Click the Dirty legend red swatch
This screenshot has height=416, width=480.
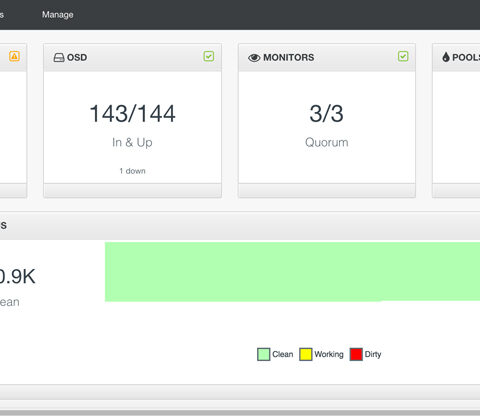pyautogui.click(x=356, y=354)
